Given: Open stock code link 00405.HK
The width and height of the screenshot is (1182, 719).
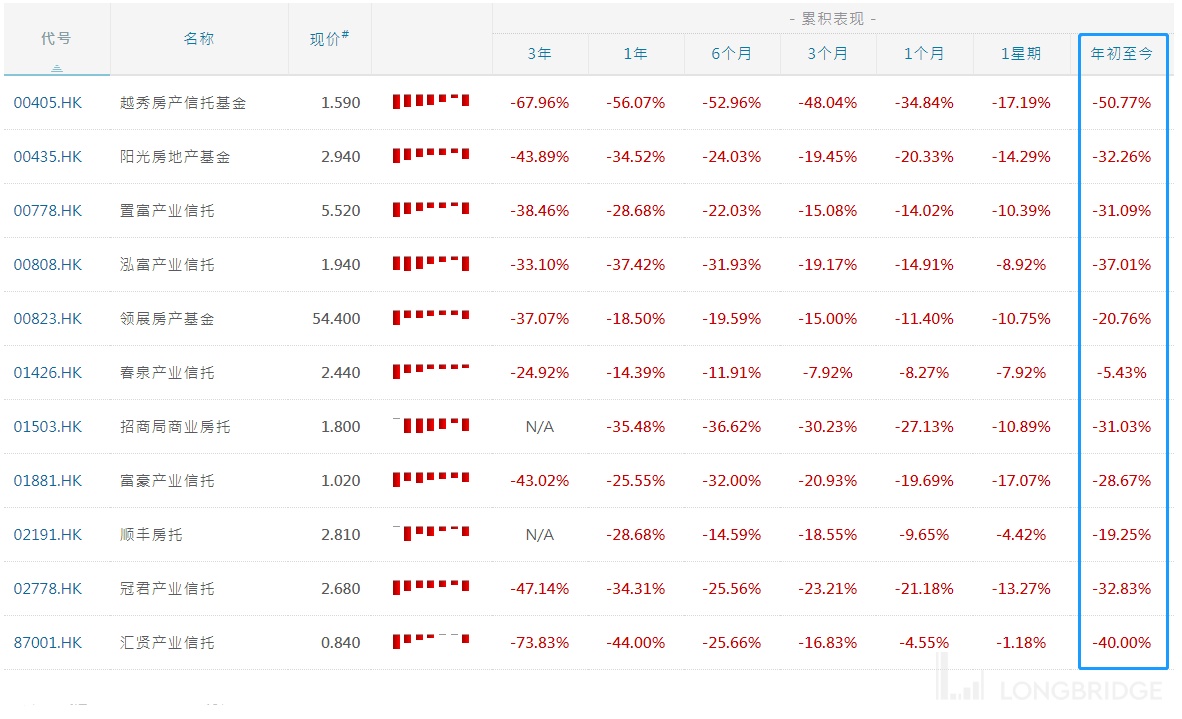Looking at the screenshot, I should click(x=48, y=103).
